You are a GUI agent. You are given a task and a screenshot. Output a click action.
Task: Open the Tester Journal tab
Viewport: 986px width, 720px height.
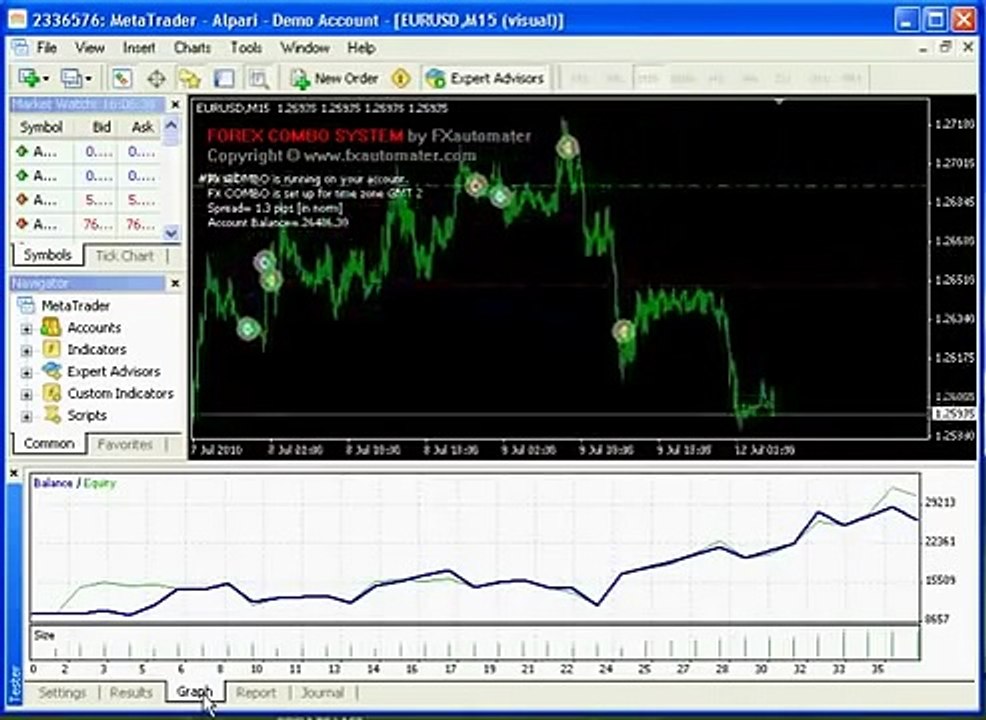click(x=323, y=693)
